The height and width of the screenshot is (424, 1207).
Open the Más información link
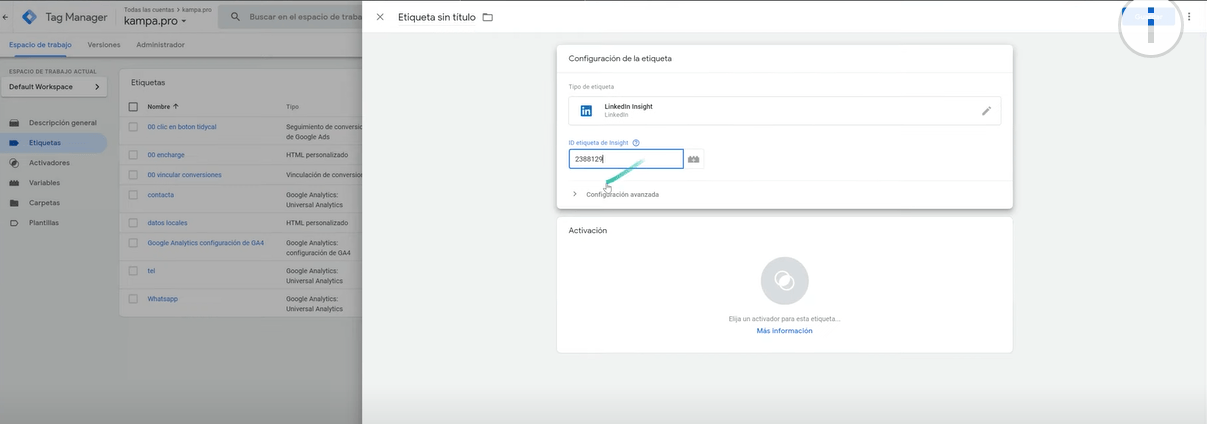[784, 331]
